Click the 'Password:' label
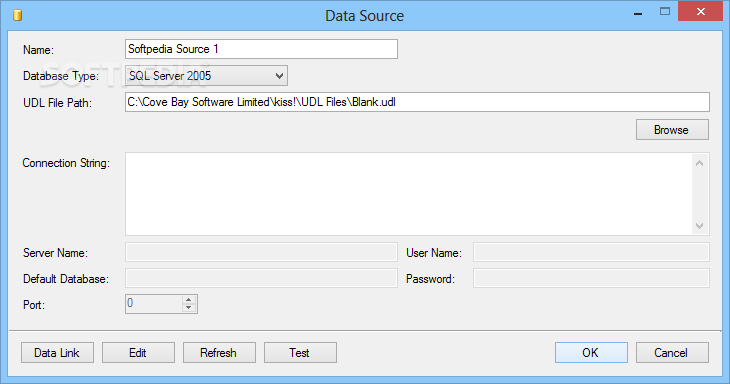Image resolution: width=730 pixels, height=384 pixels. [430, 279]
